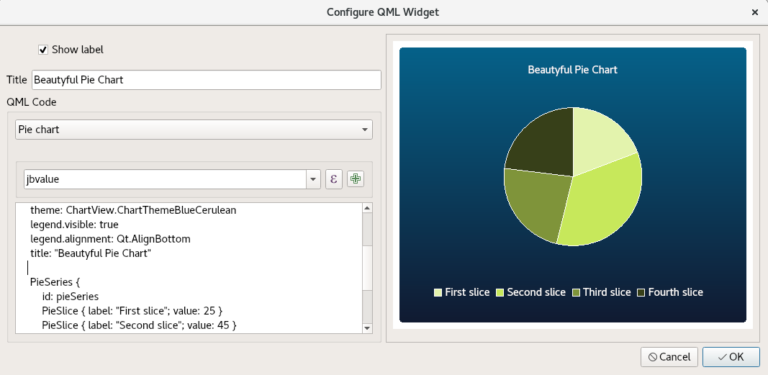
Task: Toggle the Show label checkbox
Action: point(43,49)
